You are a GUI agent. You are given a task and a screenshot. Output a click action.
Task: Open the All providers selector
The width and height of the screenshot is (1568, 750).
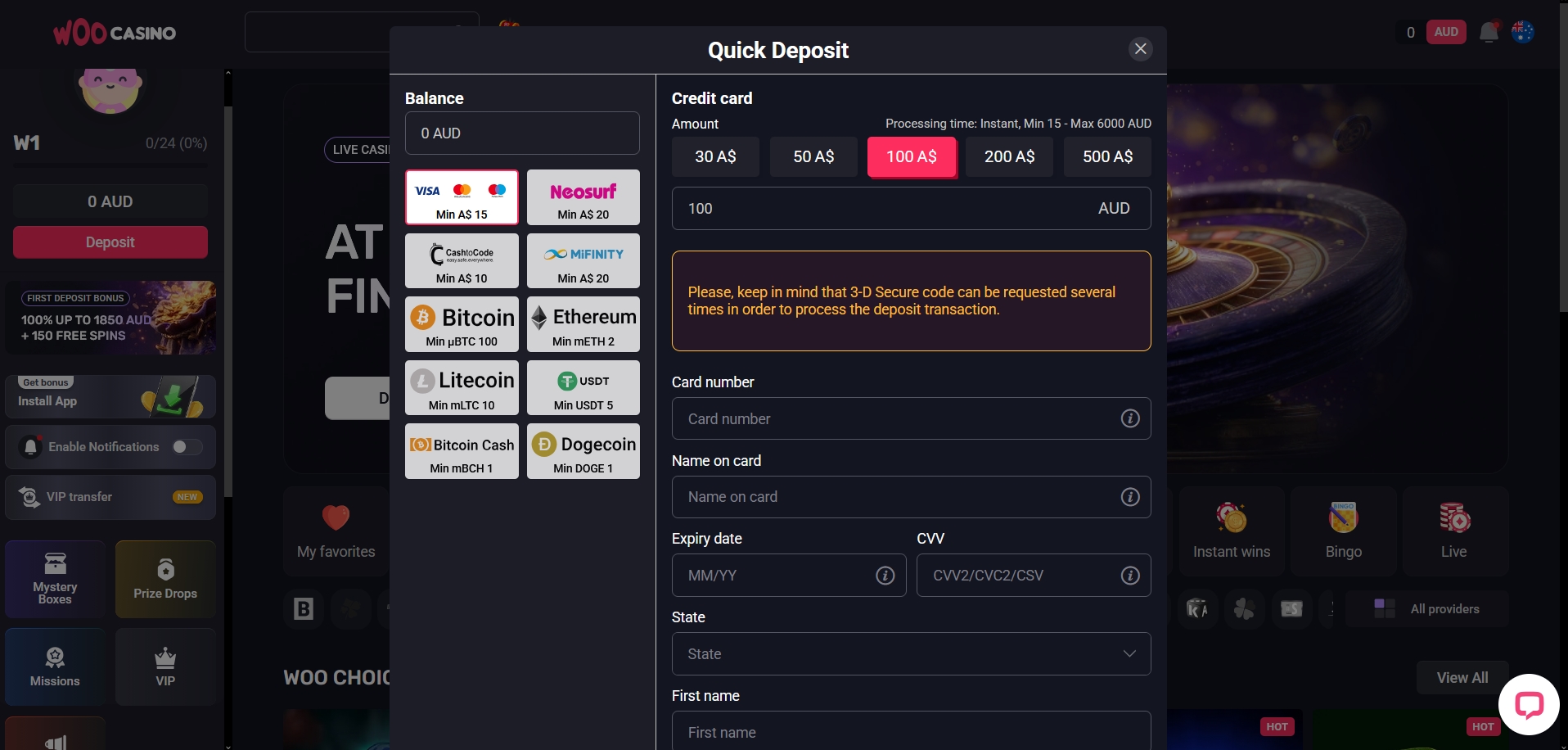tap(1427, 608)
